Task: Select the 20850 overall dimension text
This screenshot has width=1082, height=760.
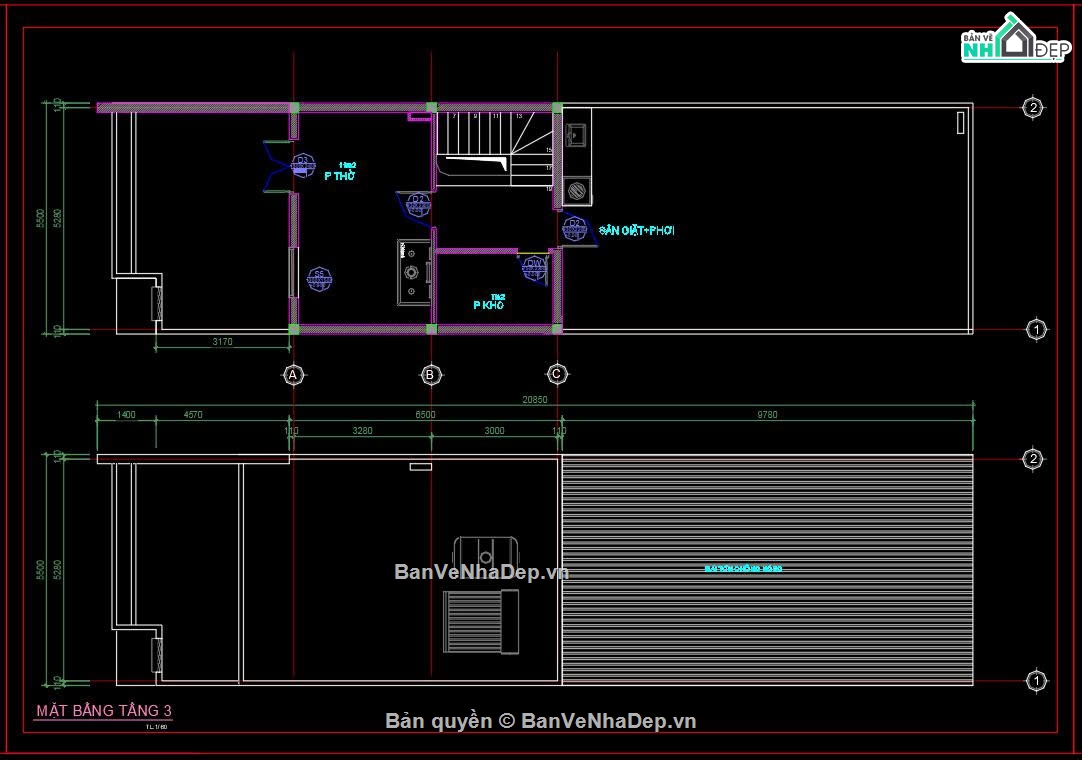Action: tap(535, 400)
